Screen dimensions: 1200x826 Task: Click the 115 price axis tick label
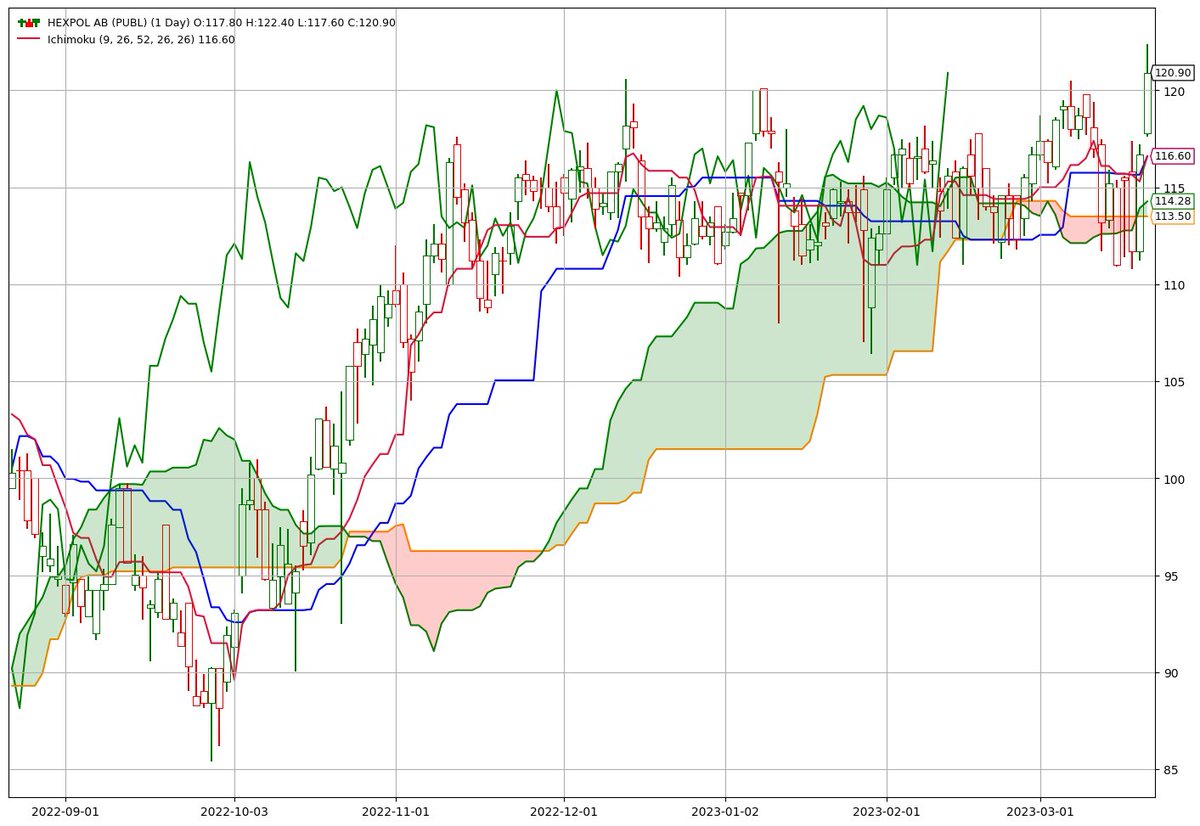click(x=1173, y=189)
